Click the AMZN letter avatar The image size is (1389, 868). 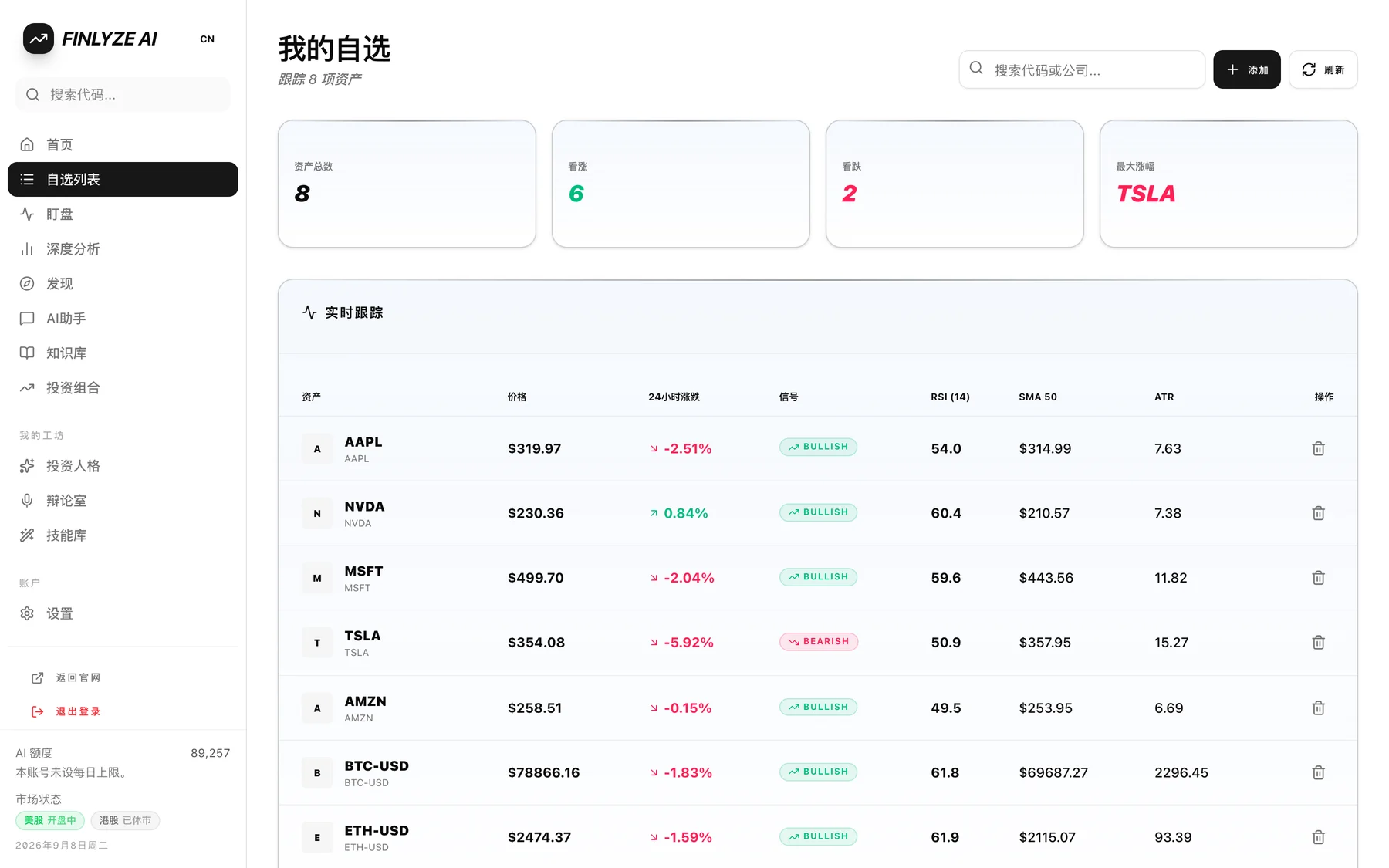tap(317, 708)
